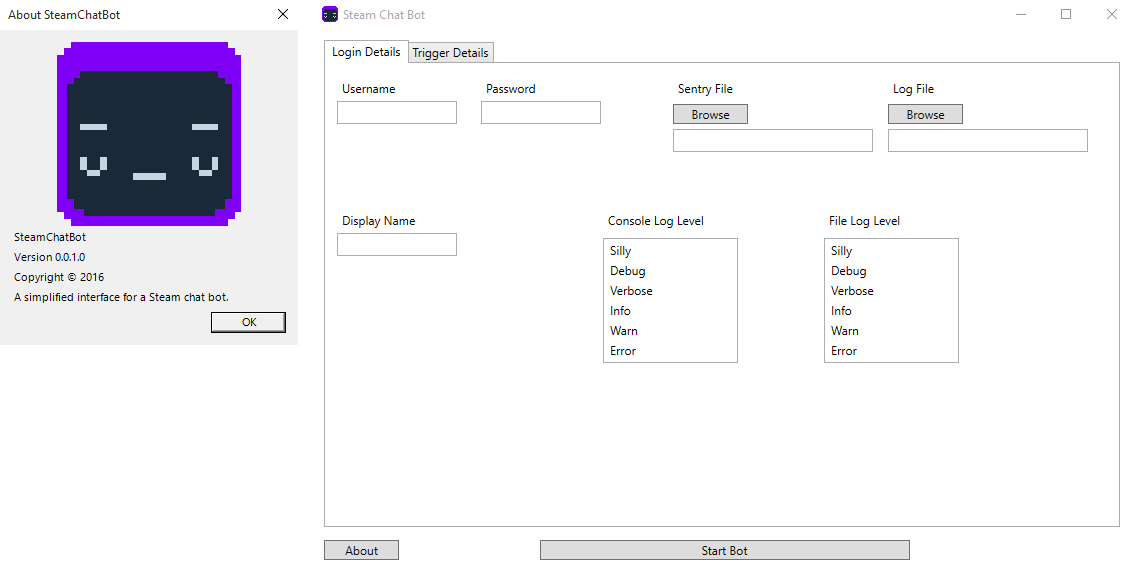Select Debug in File Log Level
The width and height of the screenshot is (1135, 574).
[891, 271]
